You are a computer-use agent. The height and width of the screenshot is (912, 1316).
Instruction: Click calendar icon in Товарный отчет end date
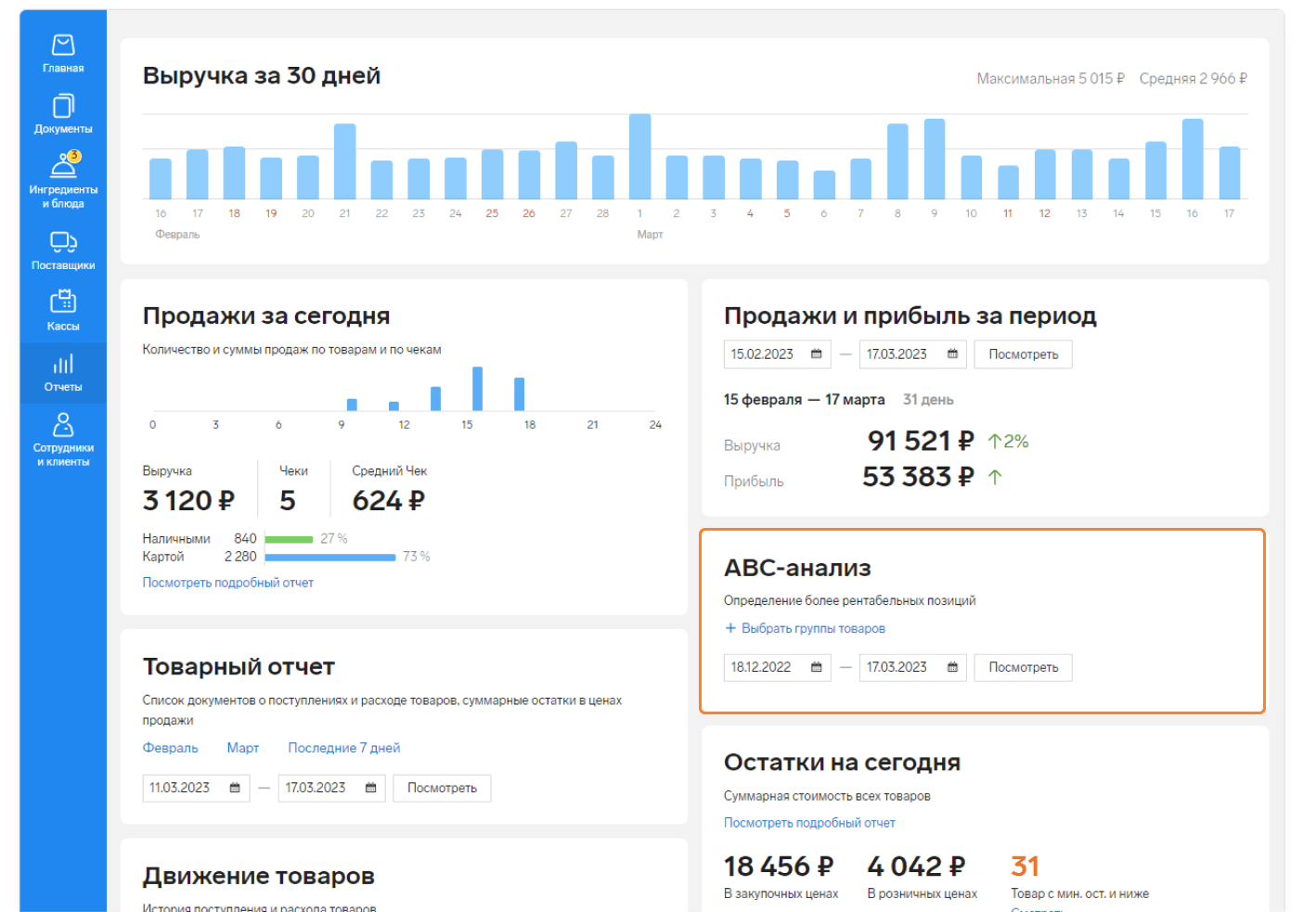[370, 788]
